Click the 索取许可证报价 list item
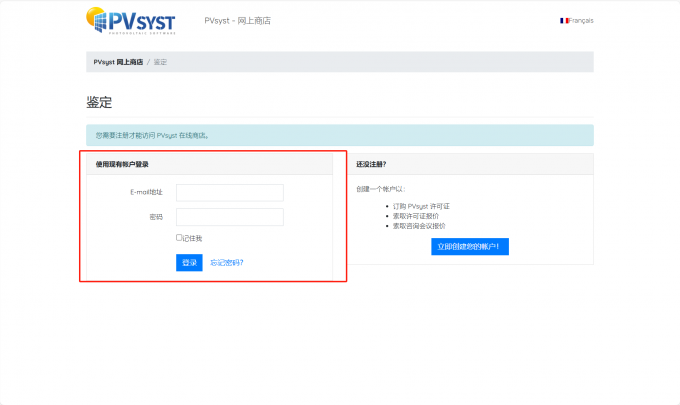Screen dimensions: 680x405 click(415, 216)
